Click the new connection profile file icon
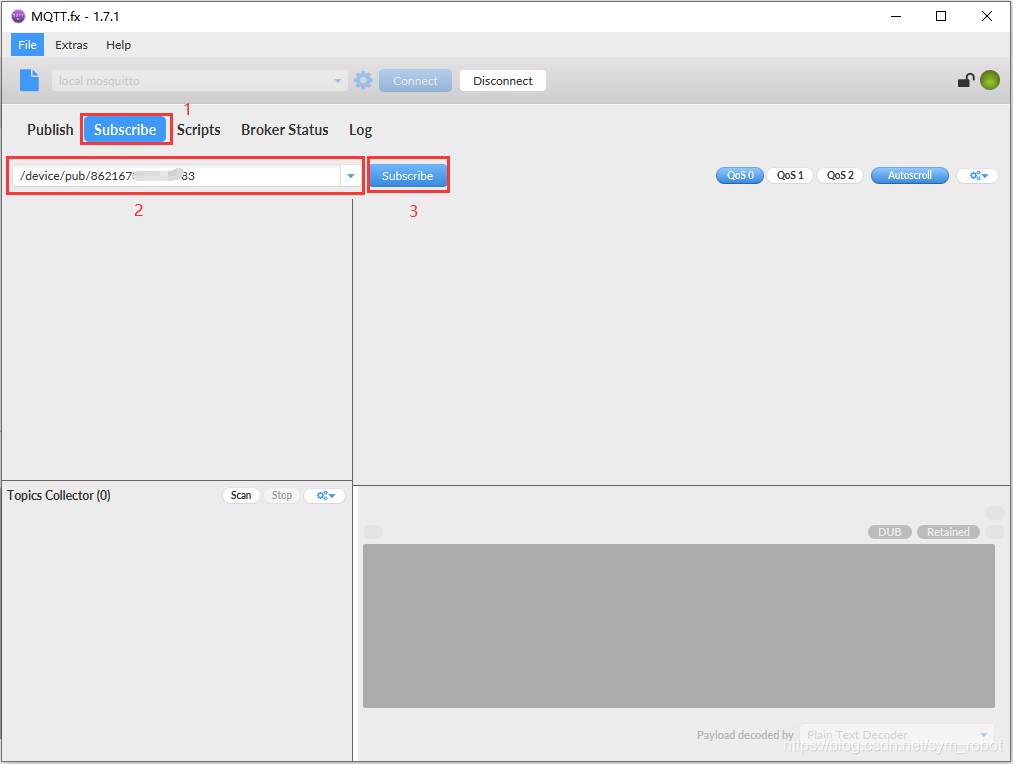 coord(29,80)
